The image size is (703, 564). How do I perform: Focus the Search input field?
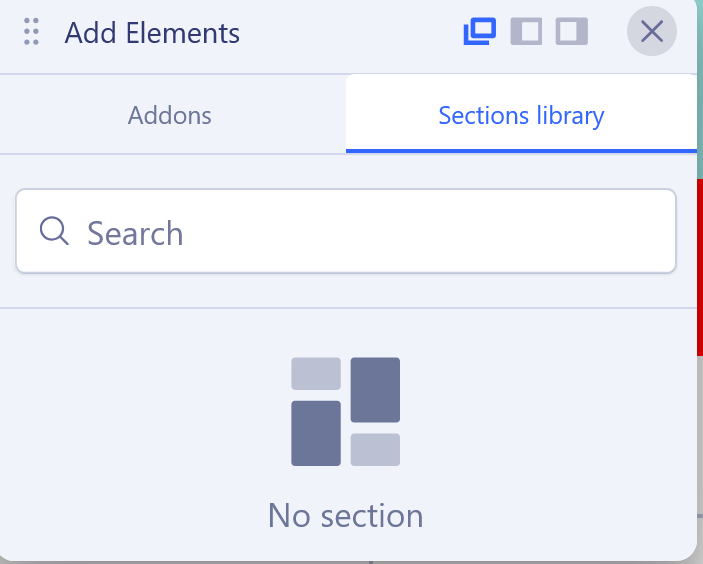pyautogui.click(x=400, y=232)
